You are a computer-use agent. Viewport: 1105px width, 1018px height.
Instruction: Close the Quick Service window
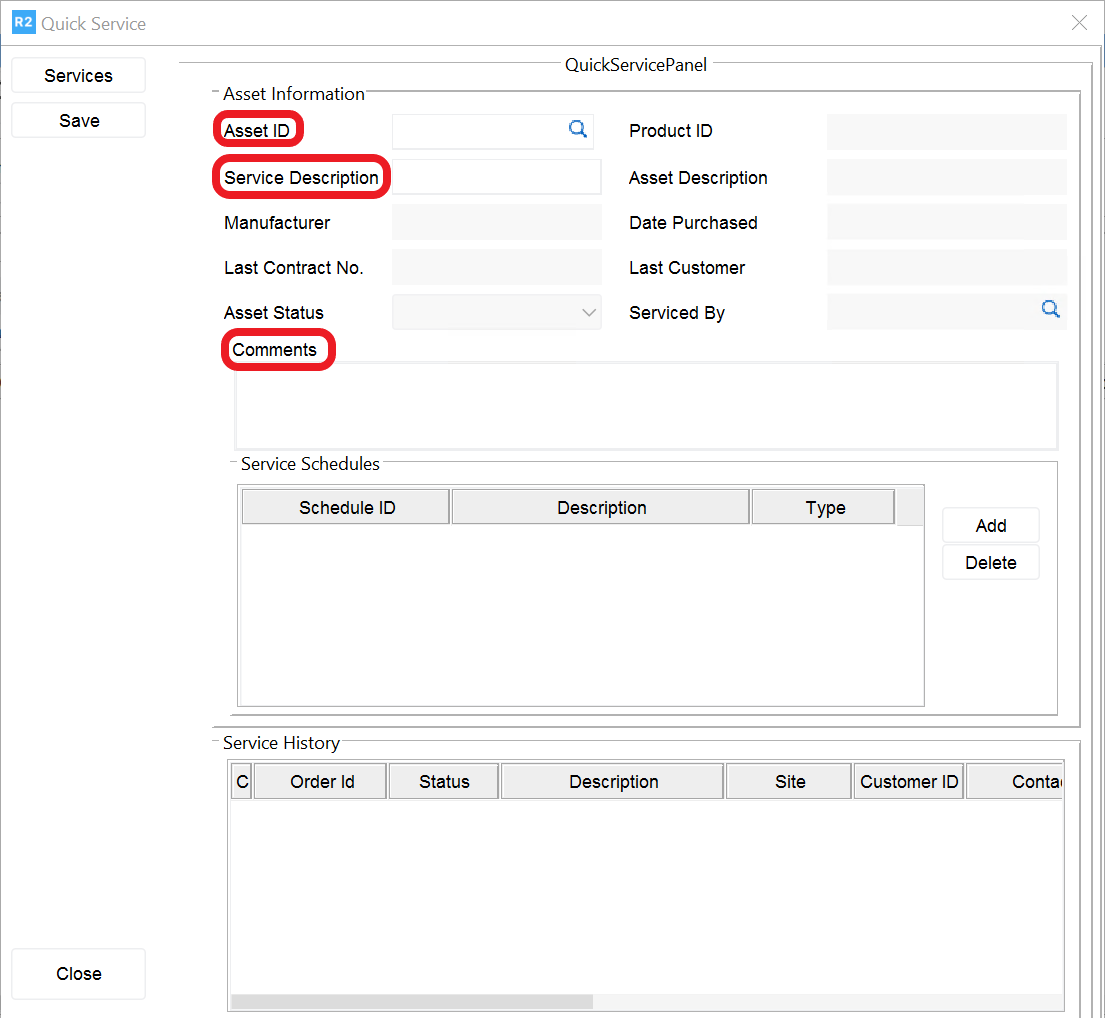[x=78, y=973]
